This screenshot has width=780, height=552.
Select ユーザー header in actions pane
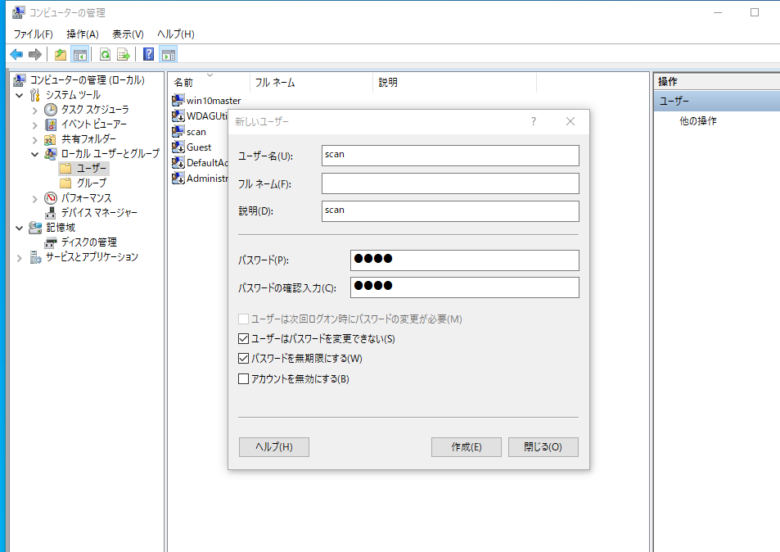point(717,101)
